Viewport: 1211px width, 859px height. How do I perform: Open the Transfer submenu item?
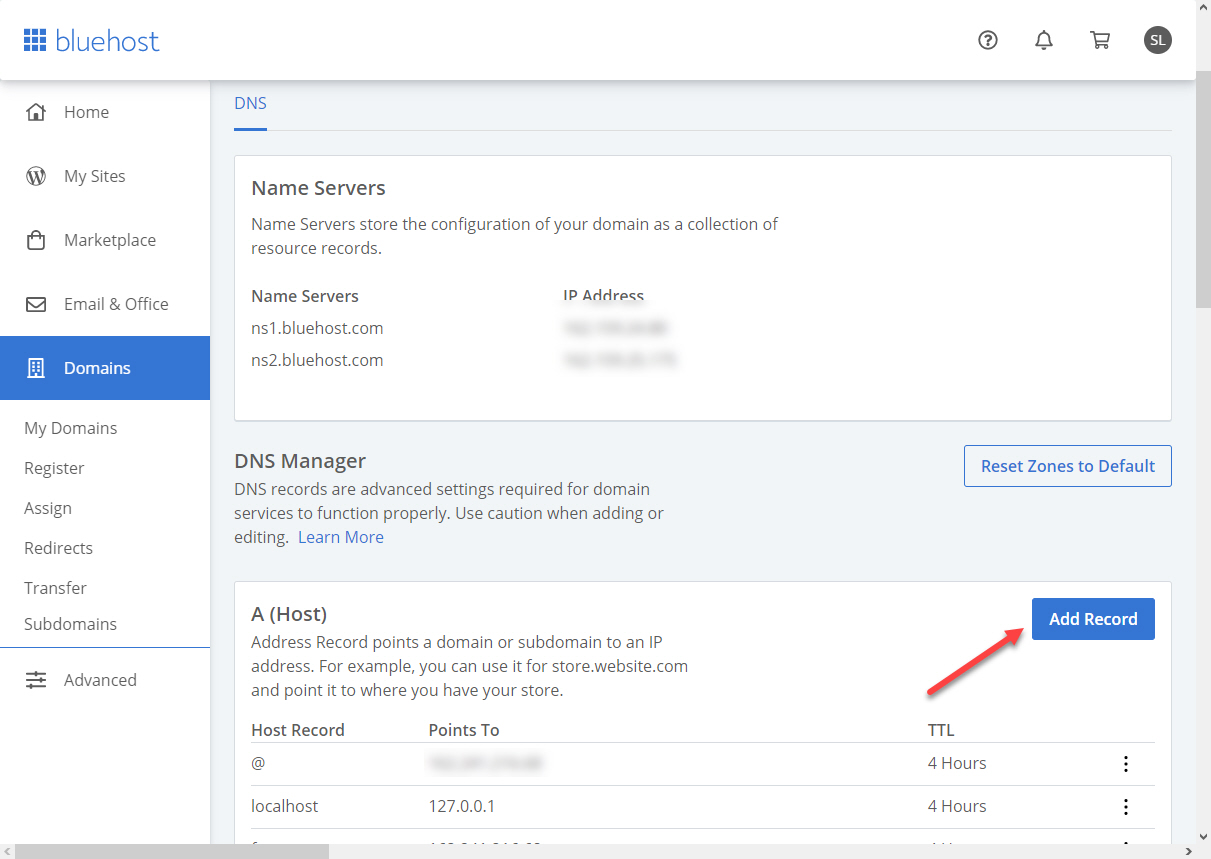click(x=55, y=588)
